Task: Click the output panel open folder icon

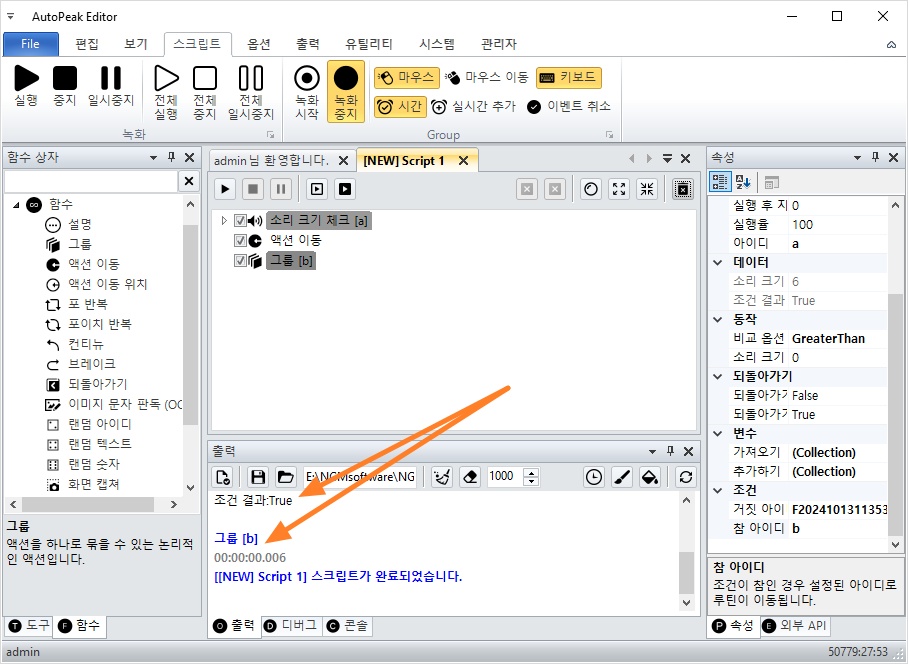Action: 285,477
